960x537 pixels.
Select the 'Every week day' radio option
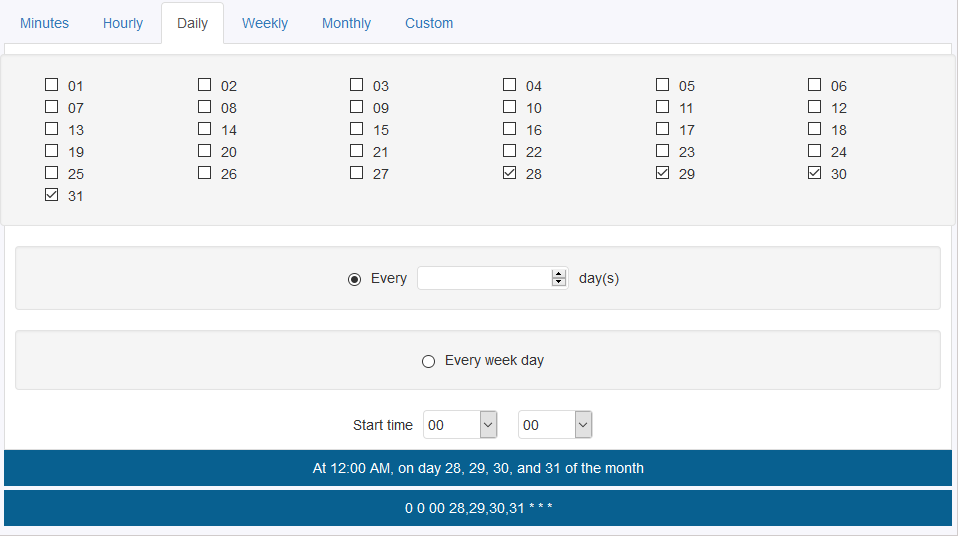pyautogui.click(x=429, y=361)
